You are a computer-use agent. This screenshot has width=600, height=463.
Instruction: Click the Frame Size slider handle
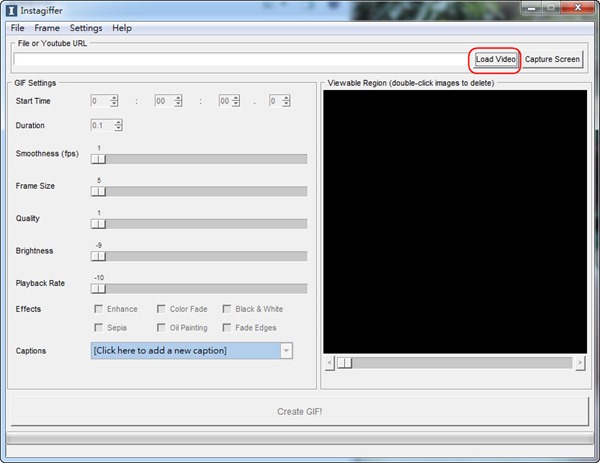point(98,191)
